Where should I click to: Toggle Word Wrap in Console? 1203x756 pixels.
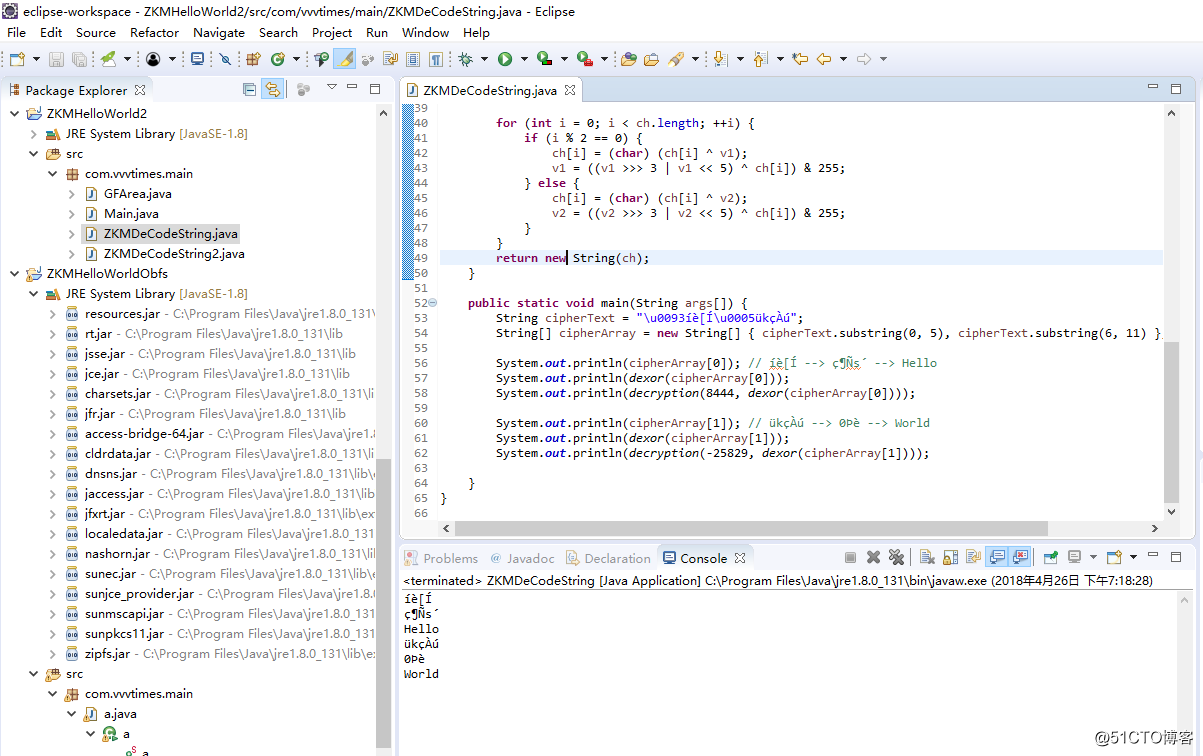(973, 558)
